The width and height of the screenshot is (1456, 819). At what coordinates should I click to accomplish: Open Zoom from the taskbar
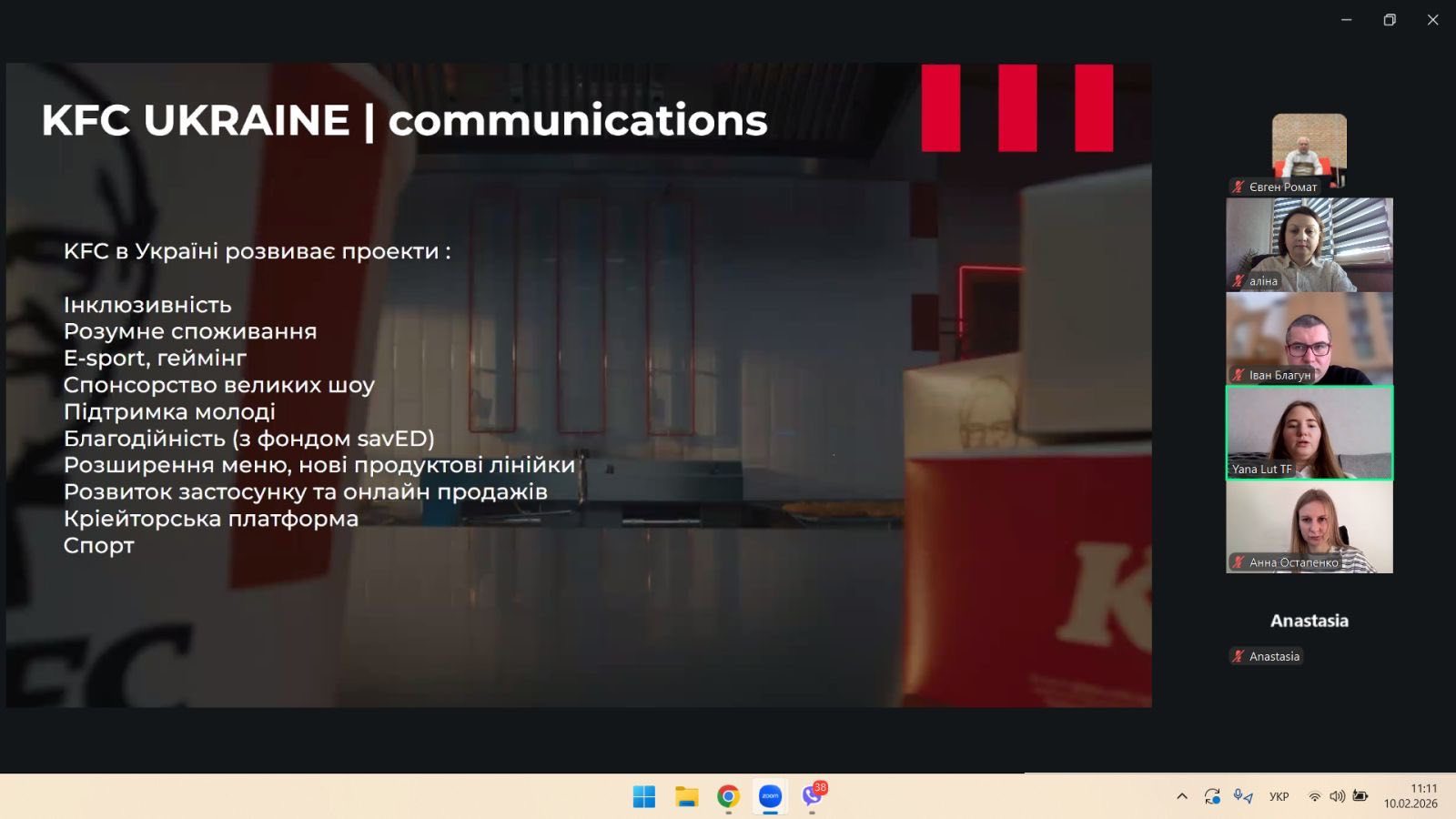click(x=770, y=796)
